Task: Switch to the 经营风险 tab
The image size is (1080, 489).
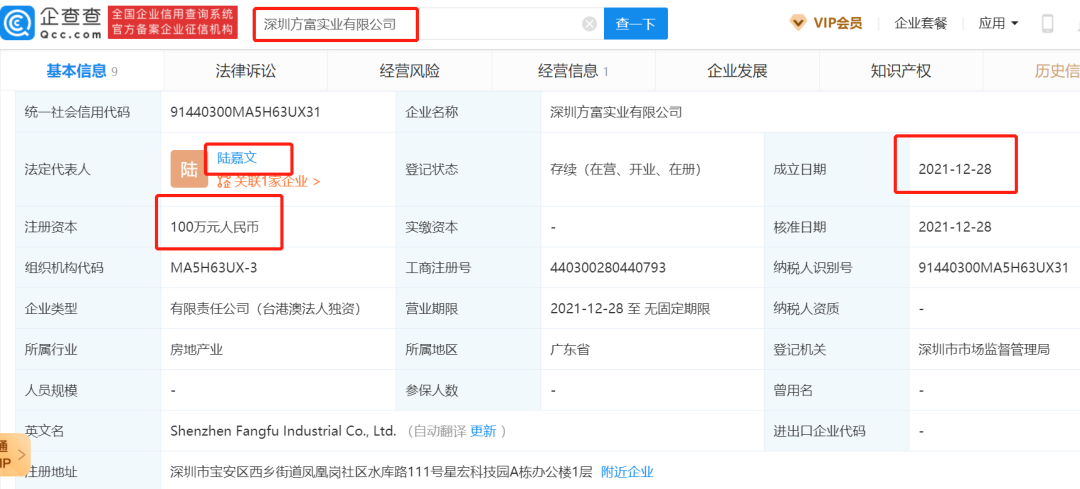Action: click(x=409, y=70)
